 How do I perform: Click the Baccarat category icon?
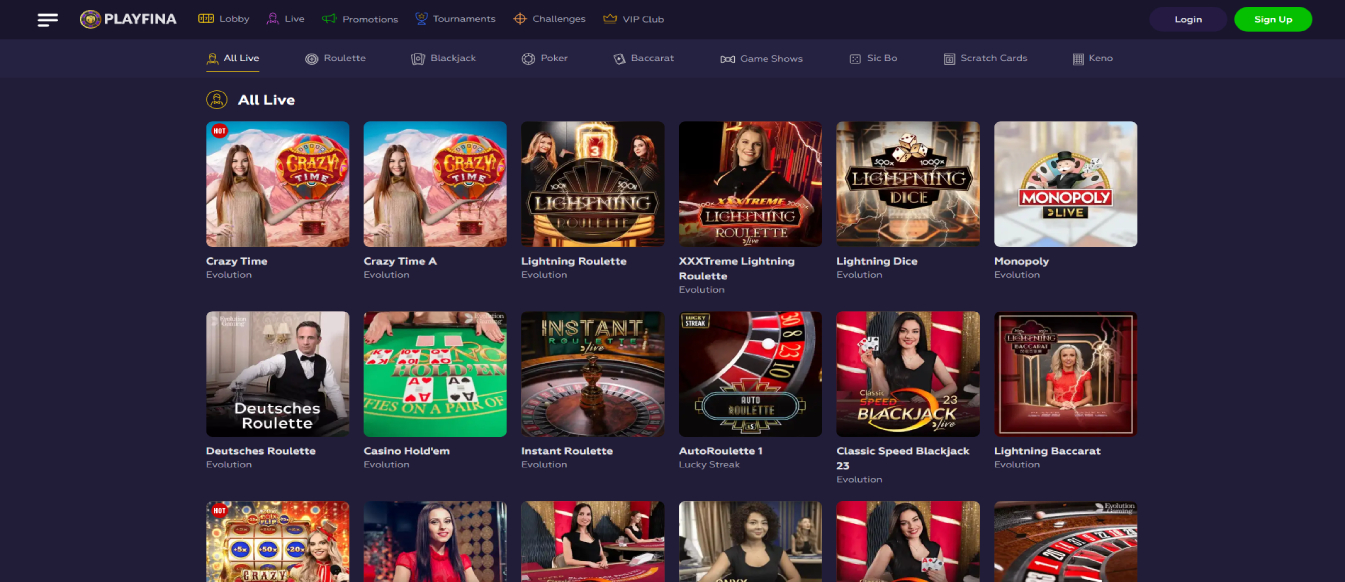point(620,59)
